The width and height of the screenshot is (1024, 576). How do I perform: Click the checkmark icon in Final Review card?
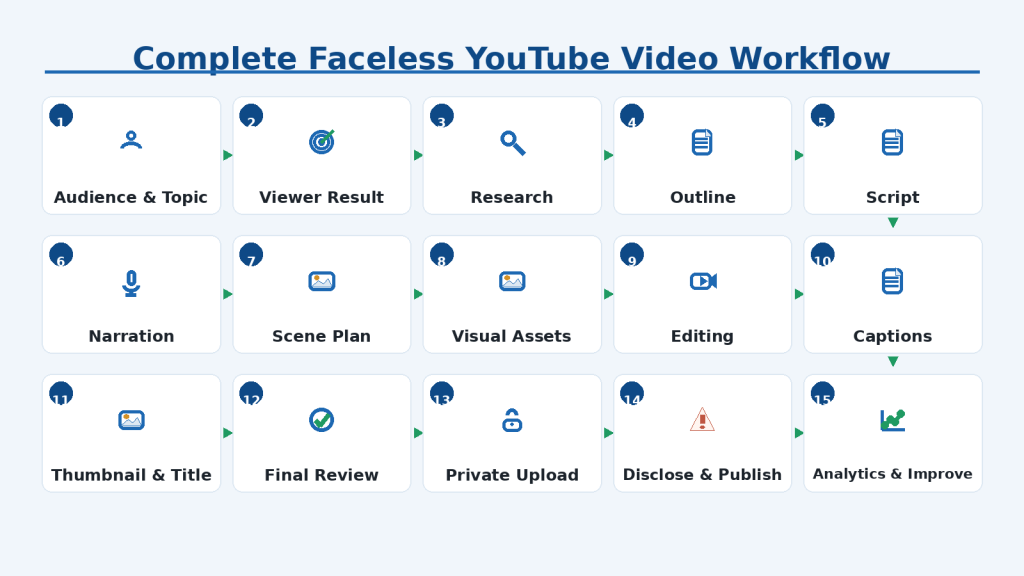[x=322, y=420]
